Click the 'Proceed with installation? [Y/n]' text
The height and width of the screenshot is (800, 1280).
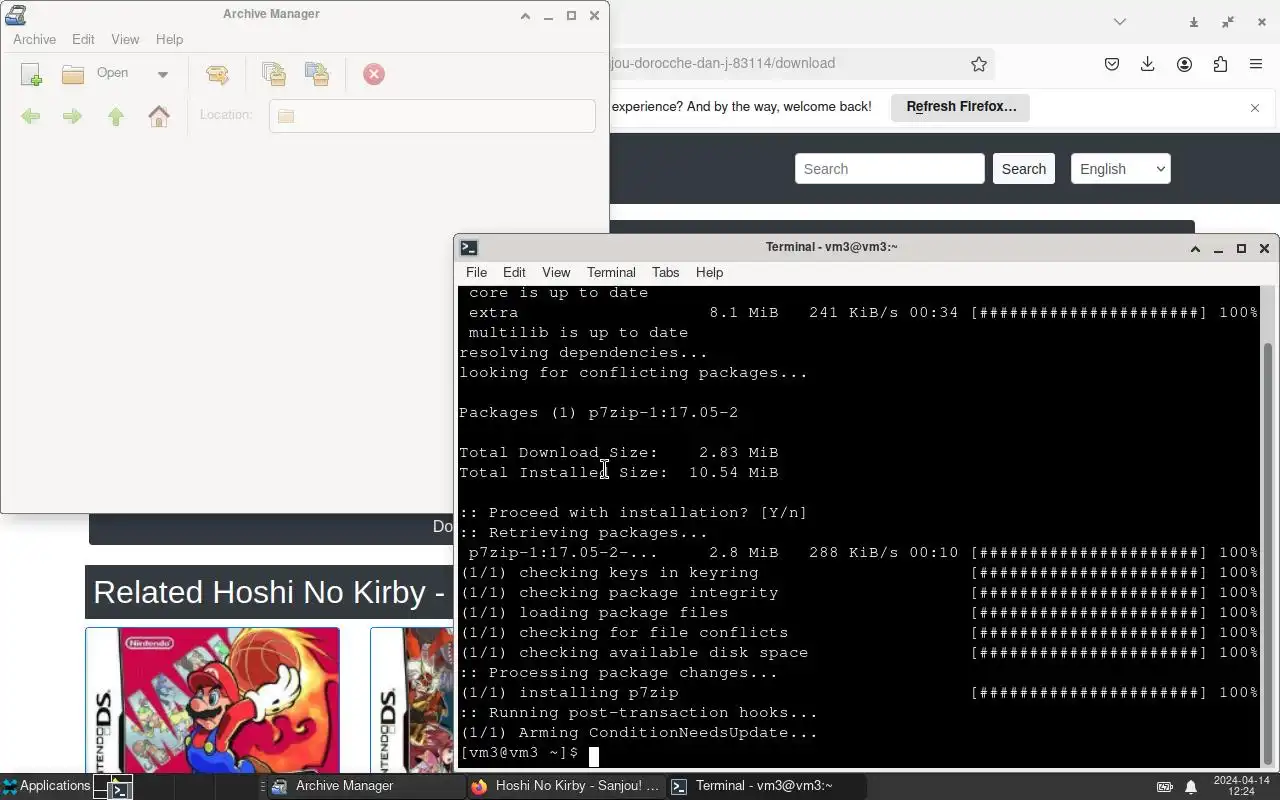(x=633, y=513)
